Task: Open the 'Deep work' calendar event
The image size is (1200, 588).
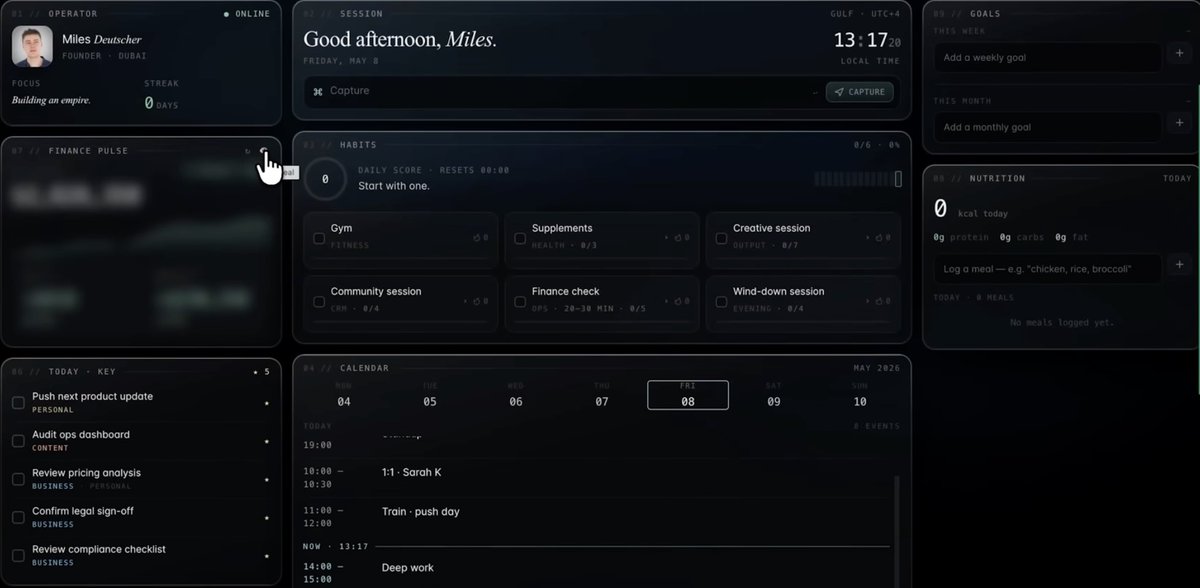Action: [x=408, y=567]
